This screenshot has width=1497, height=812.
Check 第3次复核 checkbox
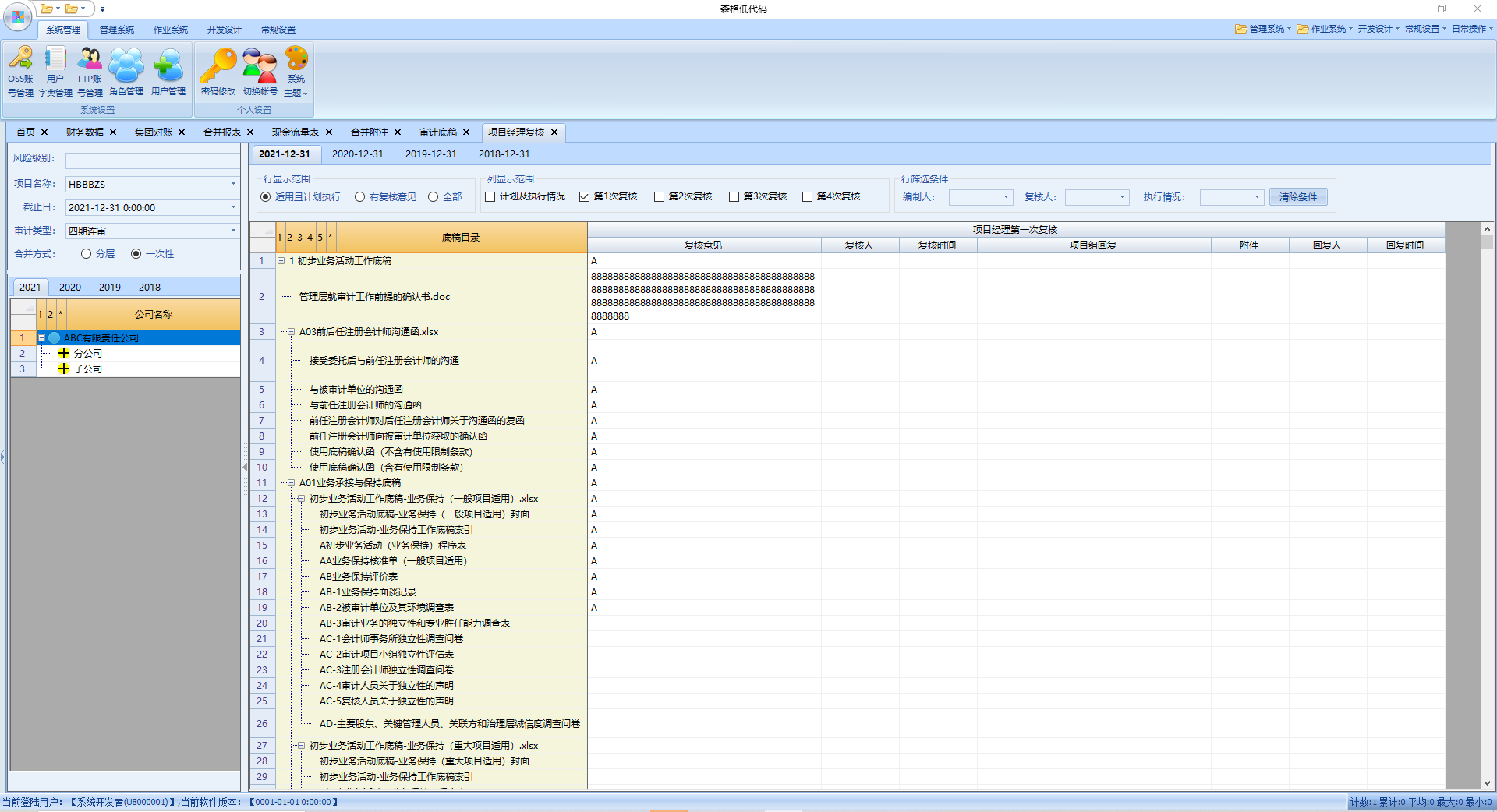(734, 197)
